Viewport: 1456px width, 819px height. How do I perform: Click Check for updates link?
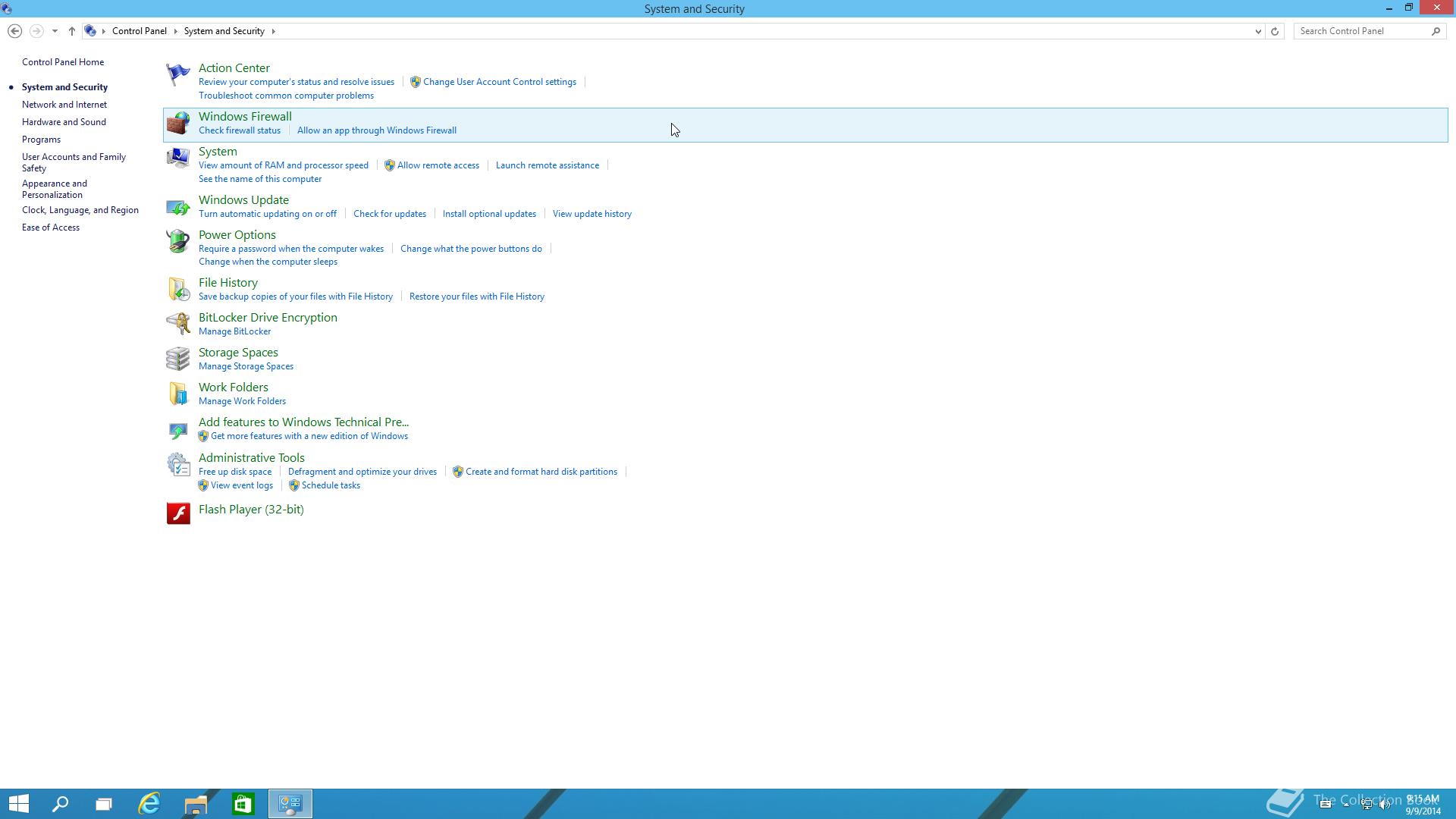coord(390,214)
